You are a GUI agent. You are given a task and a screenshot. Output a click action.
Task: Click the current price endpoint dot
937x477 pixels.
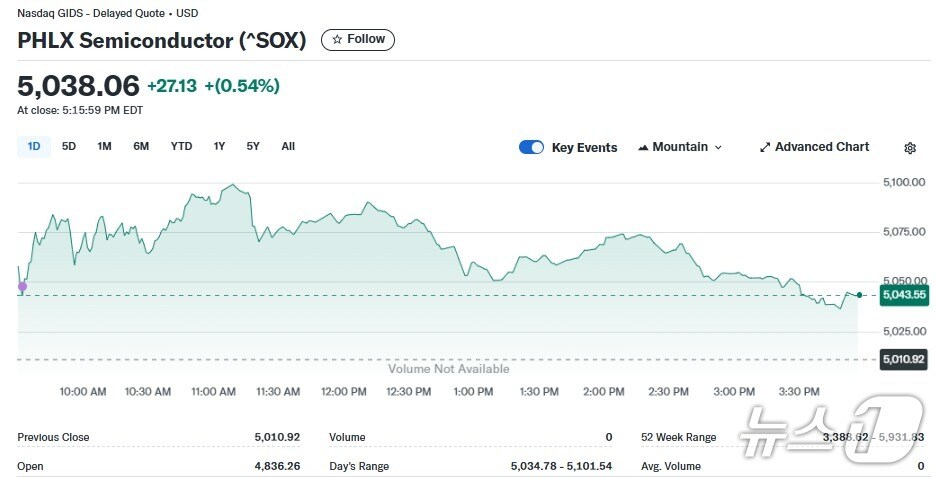(x=859, y=295)
